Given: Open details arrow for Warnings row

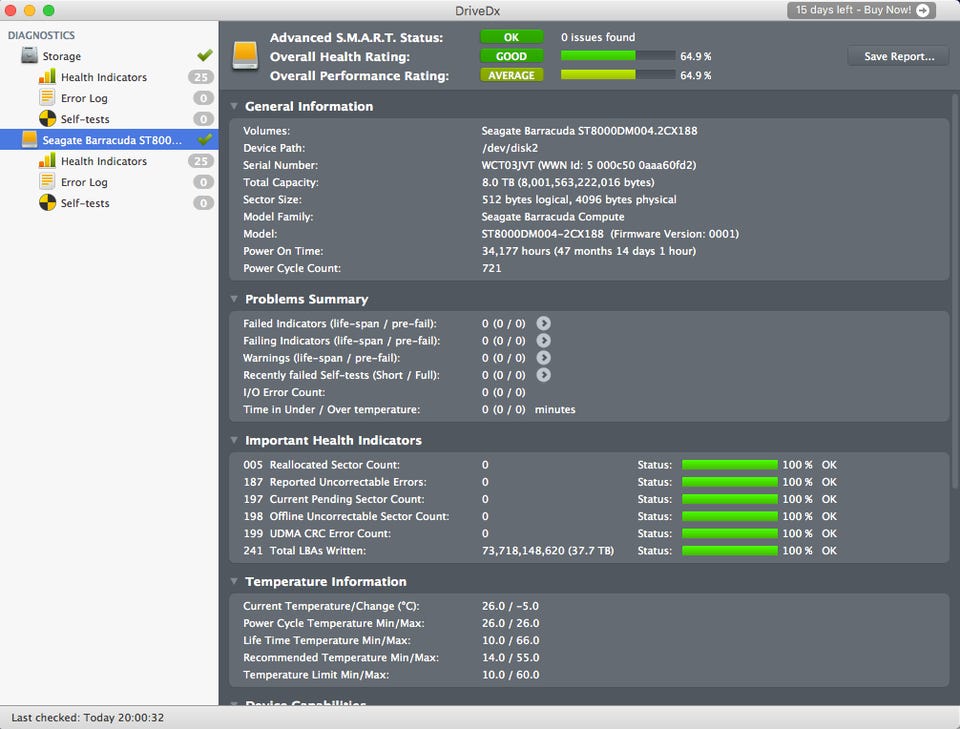Looking at the screenshot, I should pos(543,357).
